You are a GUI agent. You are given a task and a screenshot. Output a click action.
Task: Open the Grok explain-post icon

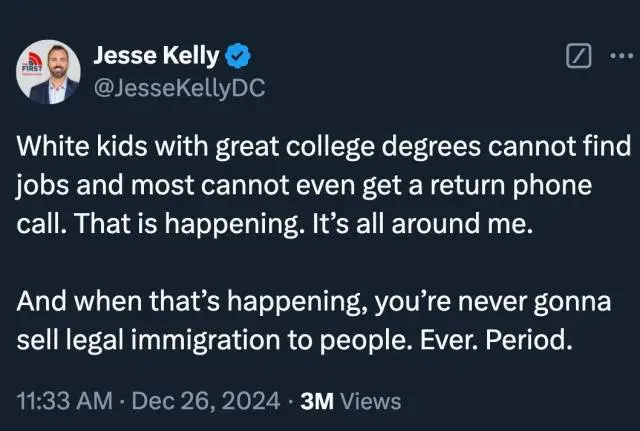[578, 57]
